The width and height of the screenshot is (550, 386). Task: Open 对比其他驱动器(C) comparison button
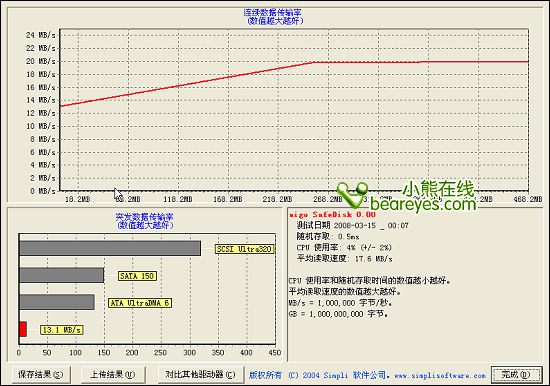tap(201, 374)
